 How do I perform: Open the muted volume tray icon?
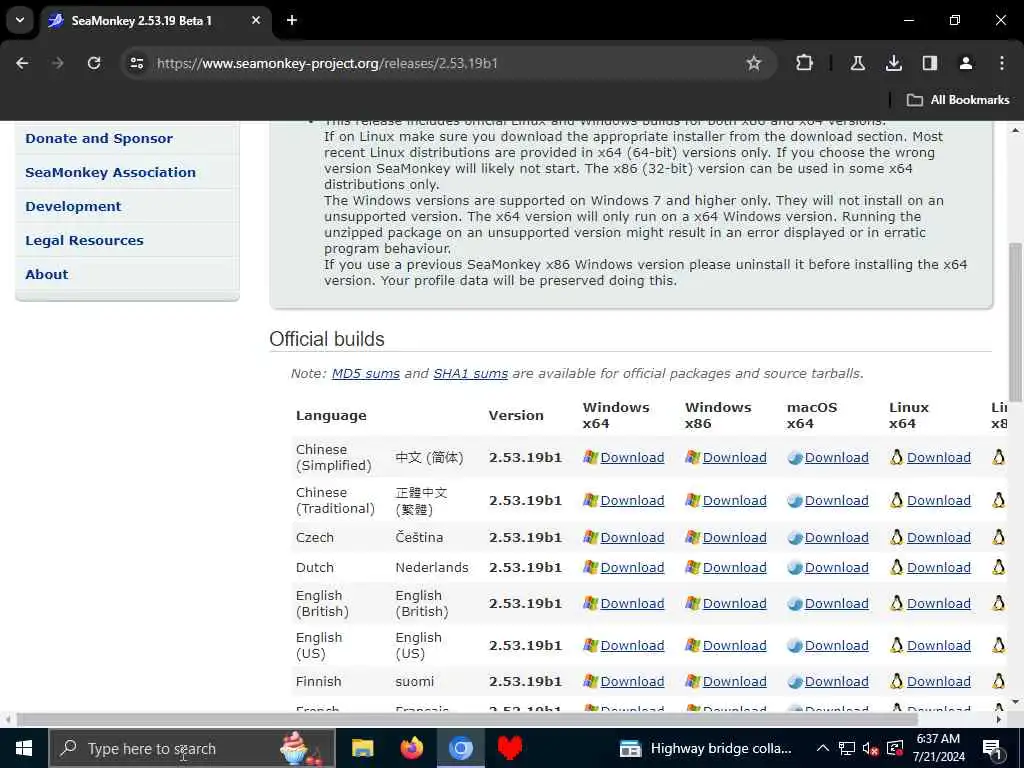[871, 748]
